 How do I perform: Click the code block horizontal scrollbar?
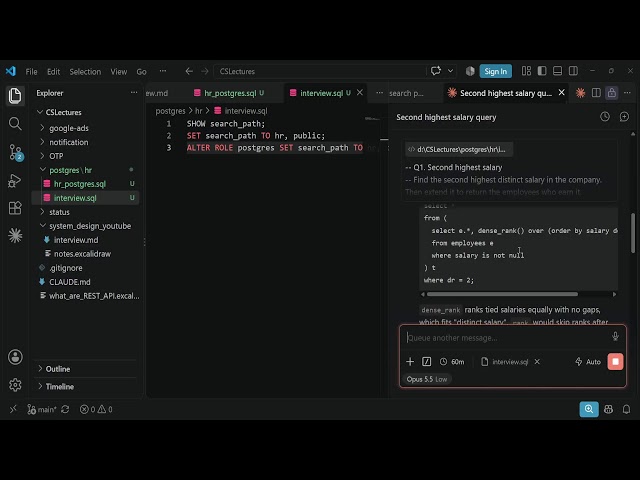pyautogui.click(x=502, y=294)
